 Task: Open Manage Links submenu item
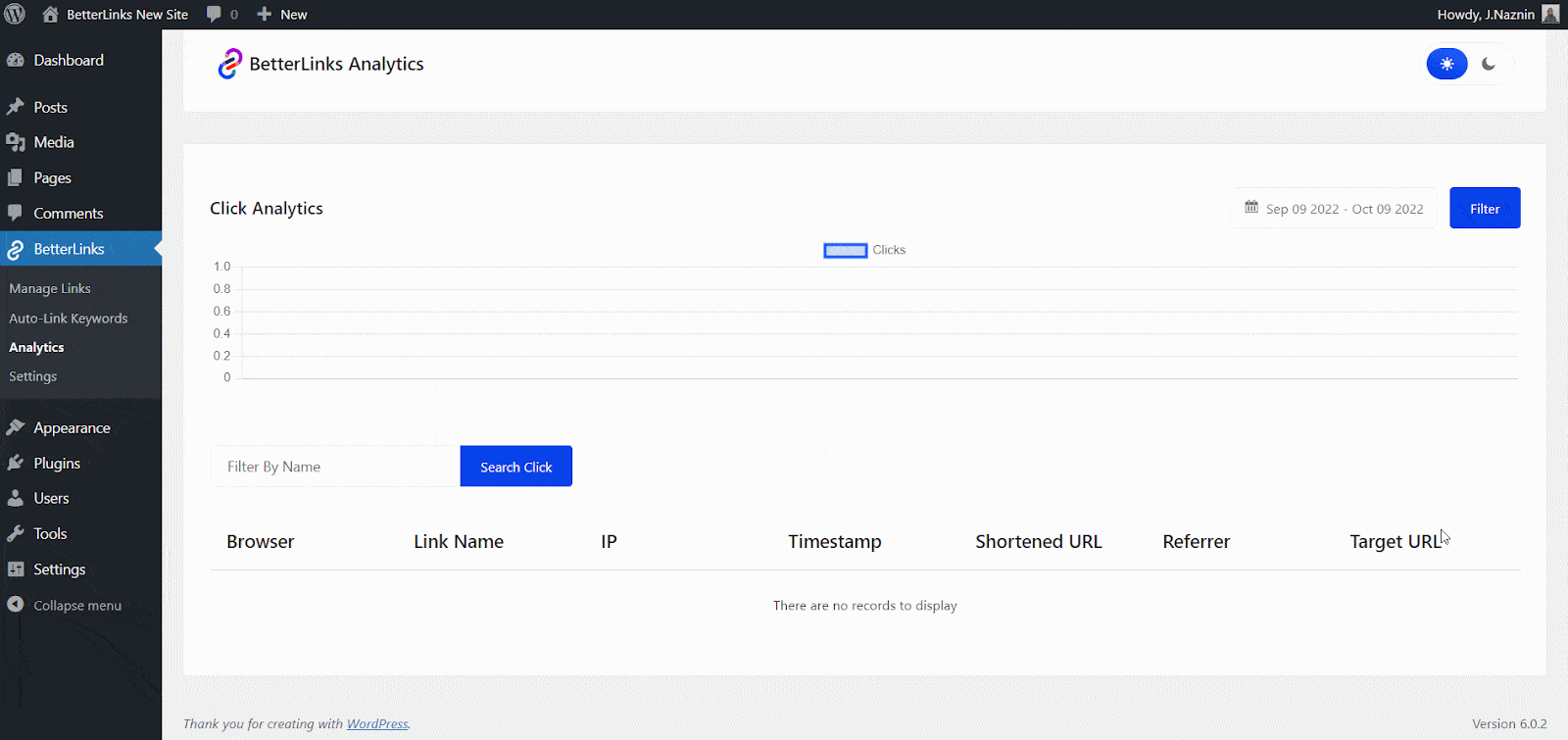coord(50,289)
